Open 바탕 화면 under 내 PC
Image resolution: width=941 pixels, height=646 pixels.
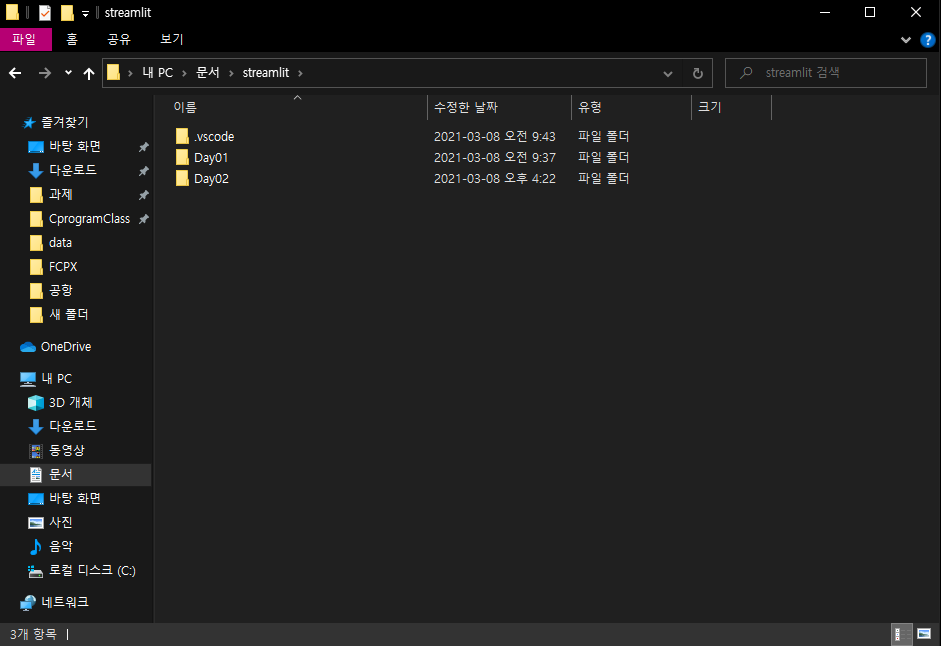pos(74,499)
